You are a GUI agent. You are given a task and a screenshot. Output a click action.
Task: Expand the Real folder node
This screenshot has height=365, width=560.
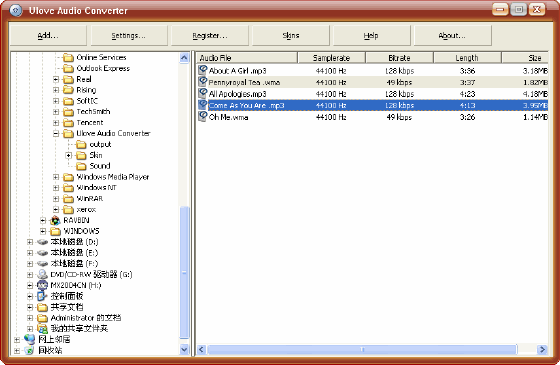pos(56,79)
